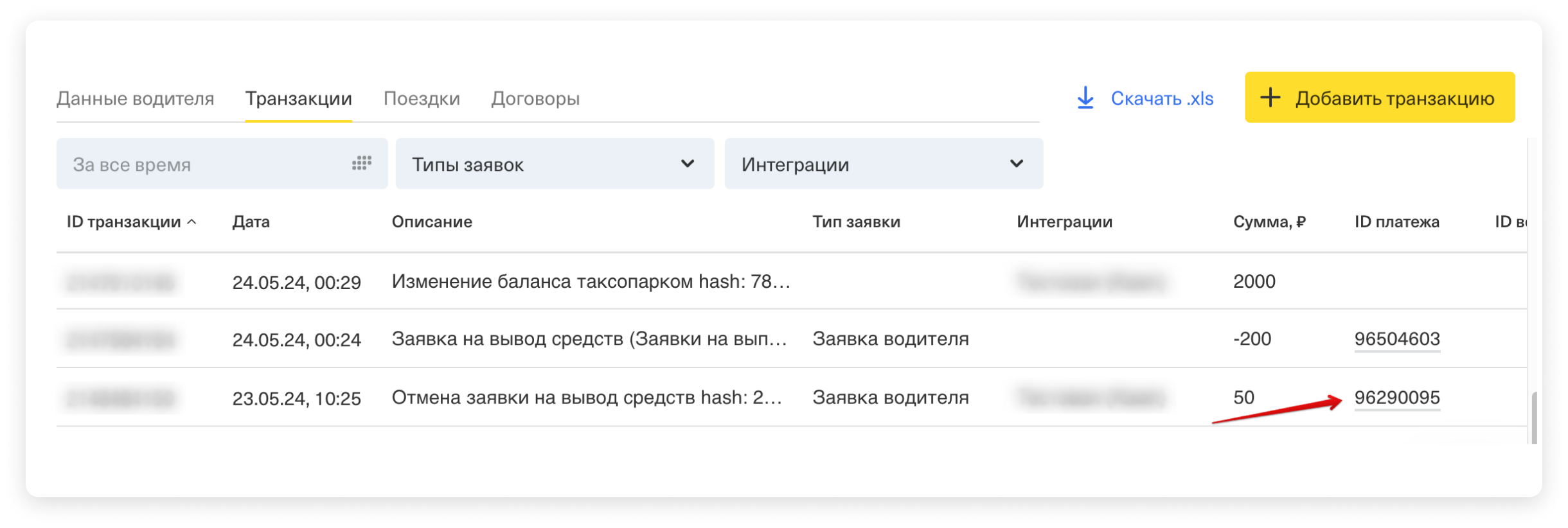Open payment ID 96504603 link
This screenshot has width=1568, height=528.
[1396, 339]
